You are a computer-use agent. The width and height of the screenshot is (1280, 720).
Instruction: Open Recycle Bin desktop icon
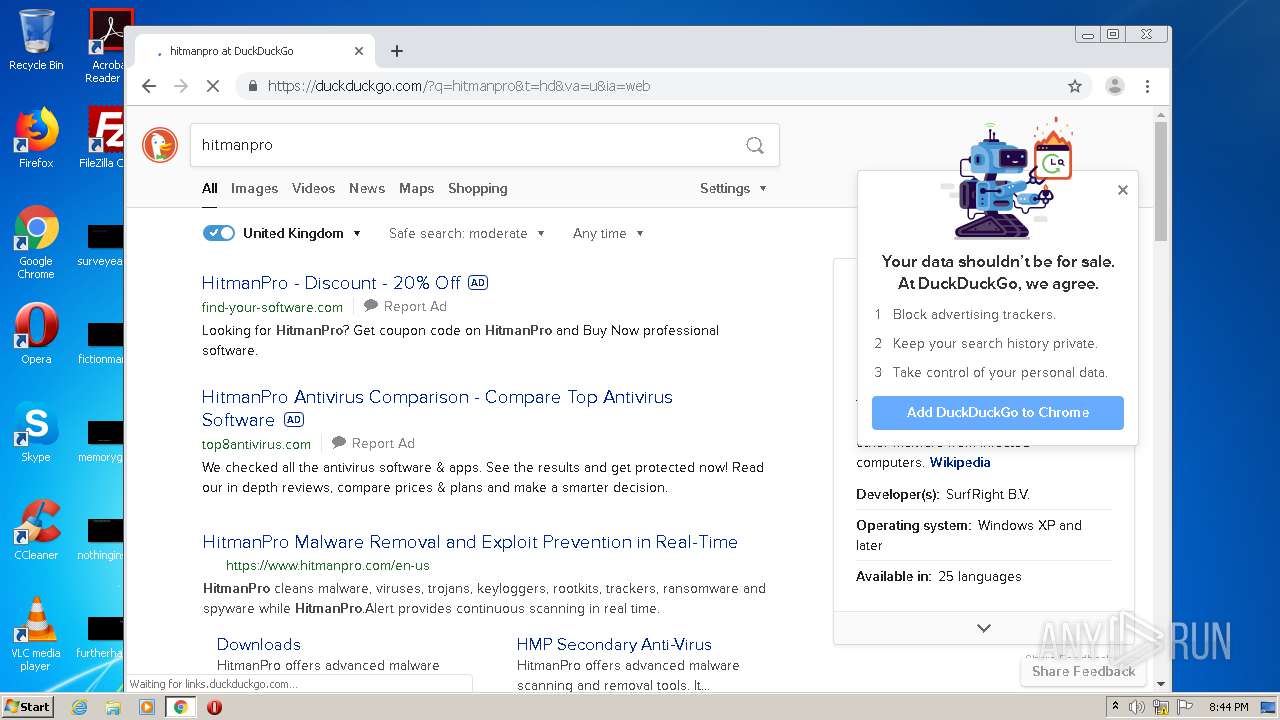[36, 40]
